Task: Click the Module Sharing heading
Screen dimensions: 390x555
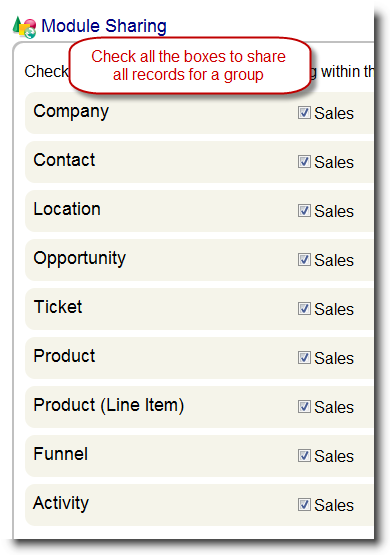Action: 104,26
